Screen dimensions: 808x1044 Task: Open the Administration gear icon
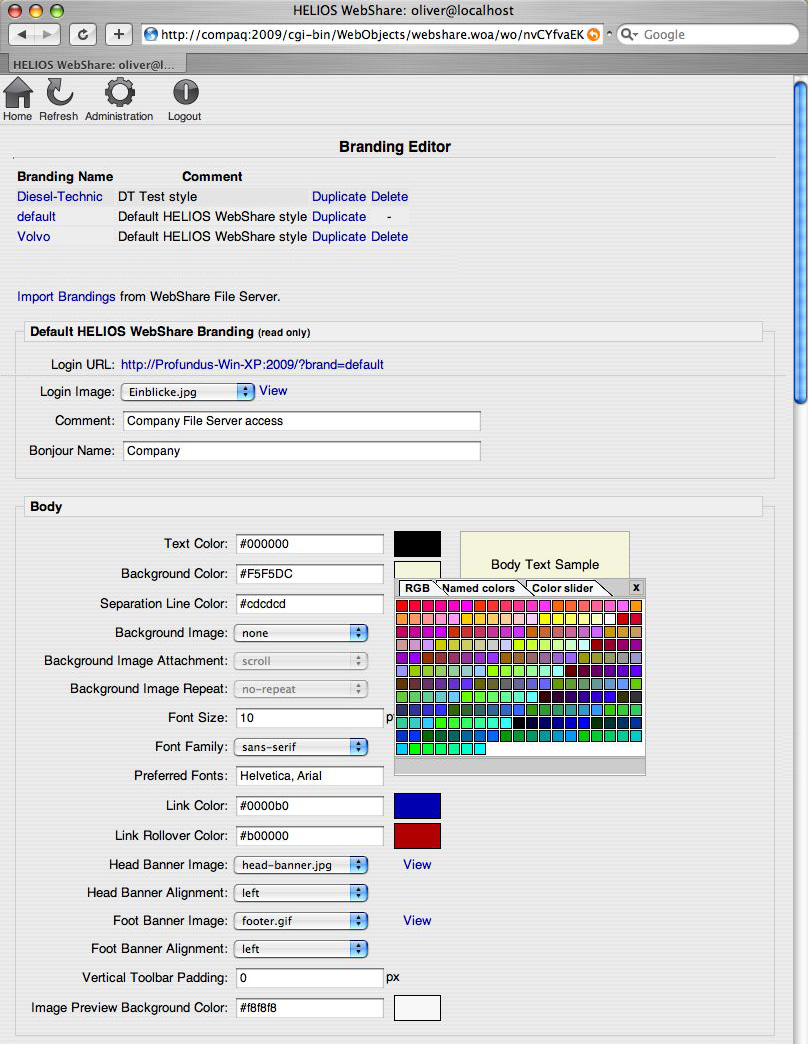[119, 94]
